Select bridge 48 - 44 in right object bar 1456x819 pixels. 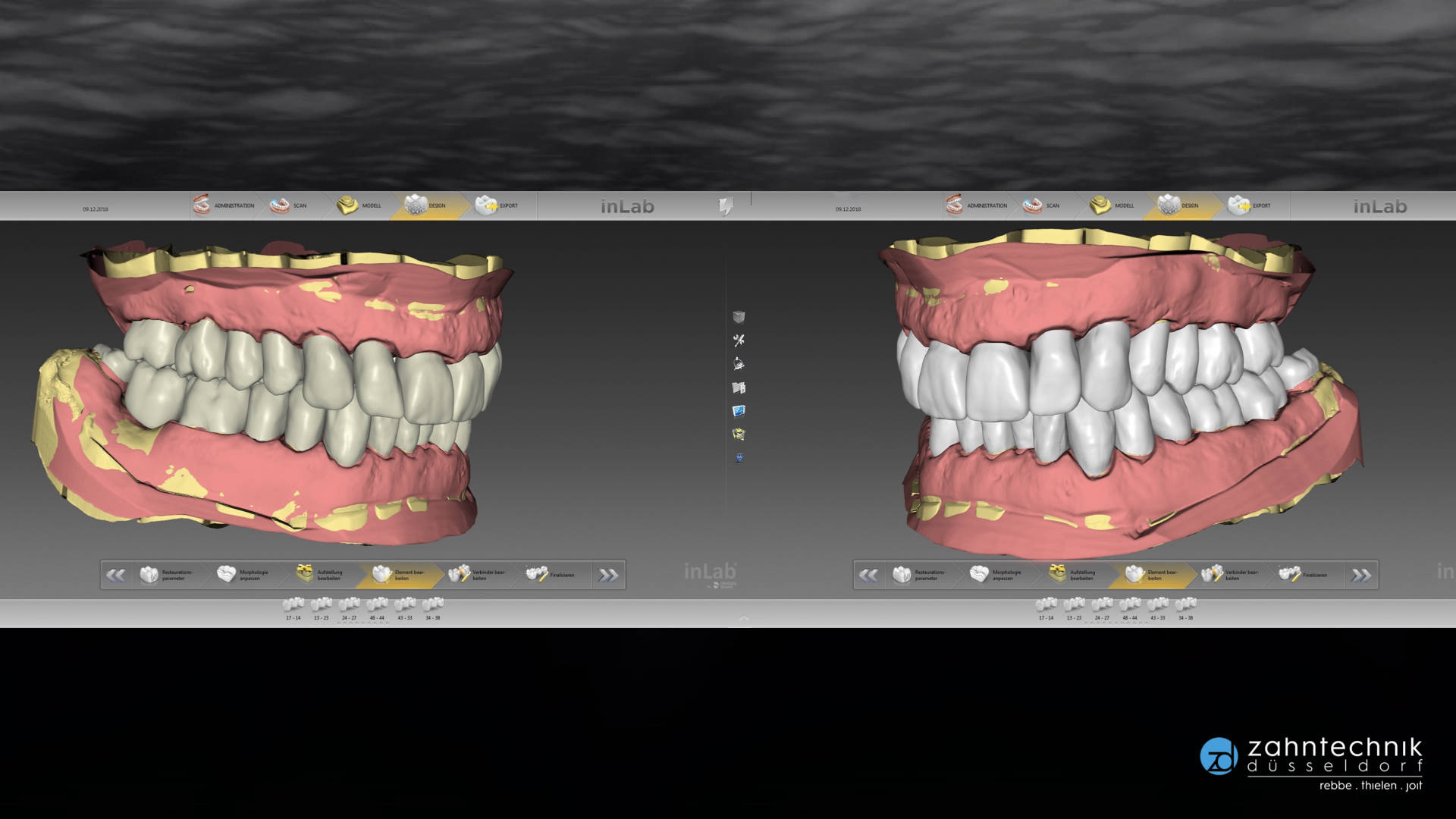[1130, 609]
